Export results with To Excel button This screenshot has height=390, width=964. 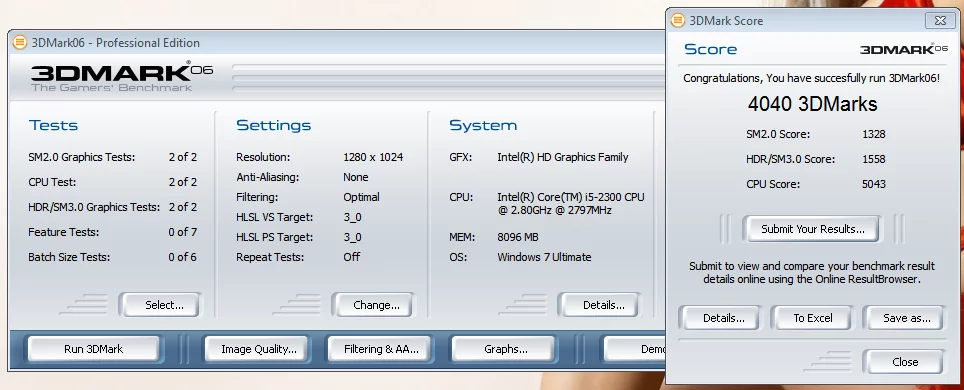813,318
